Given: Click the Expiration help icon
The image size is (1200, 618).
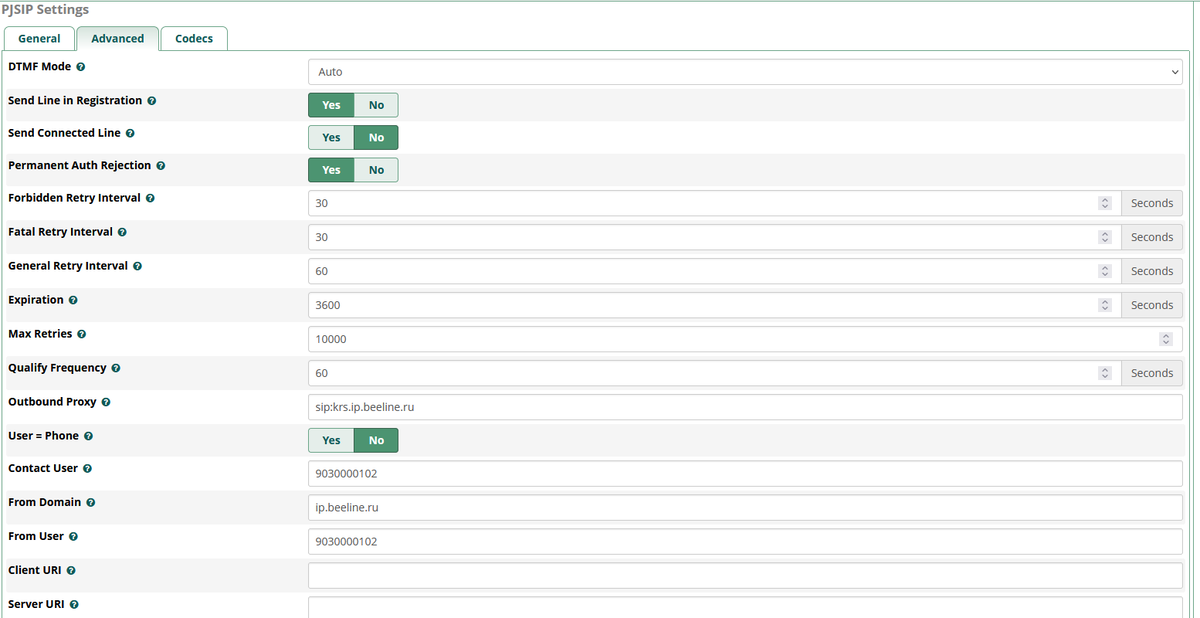Looking at the screenshot, I should tap(72, 299).
